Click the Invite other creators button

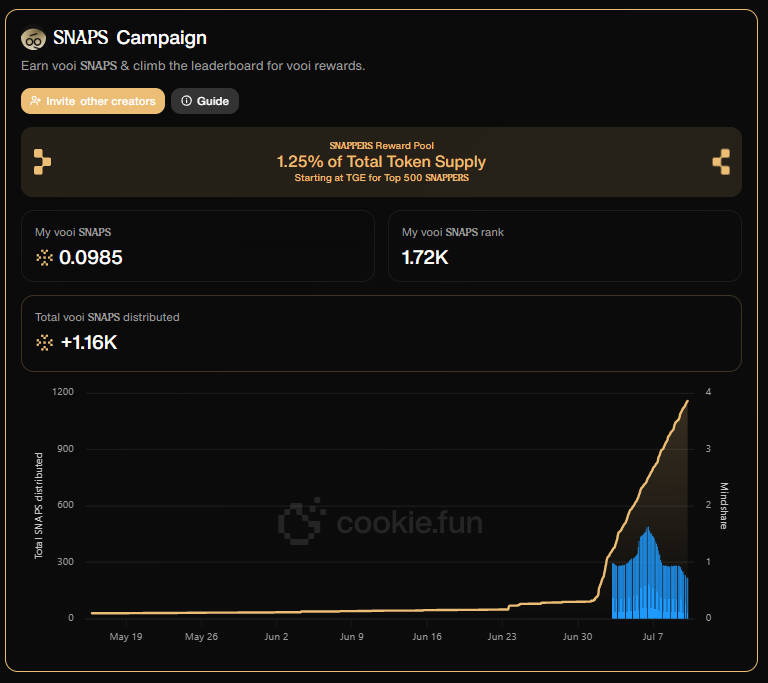(x=93, y=101)
